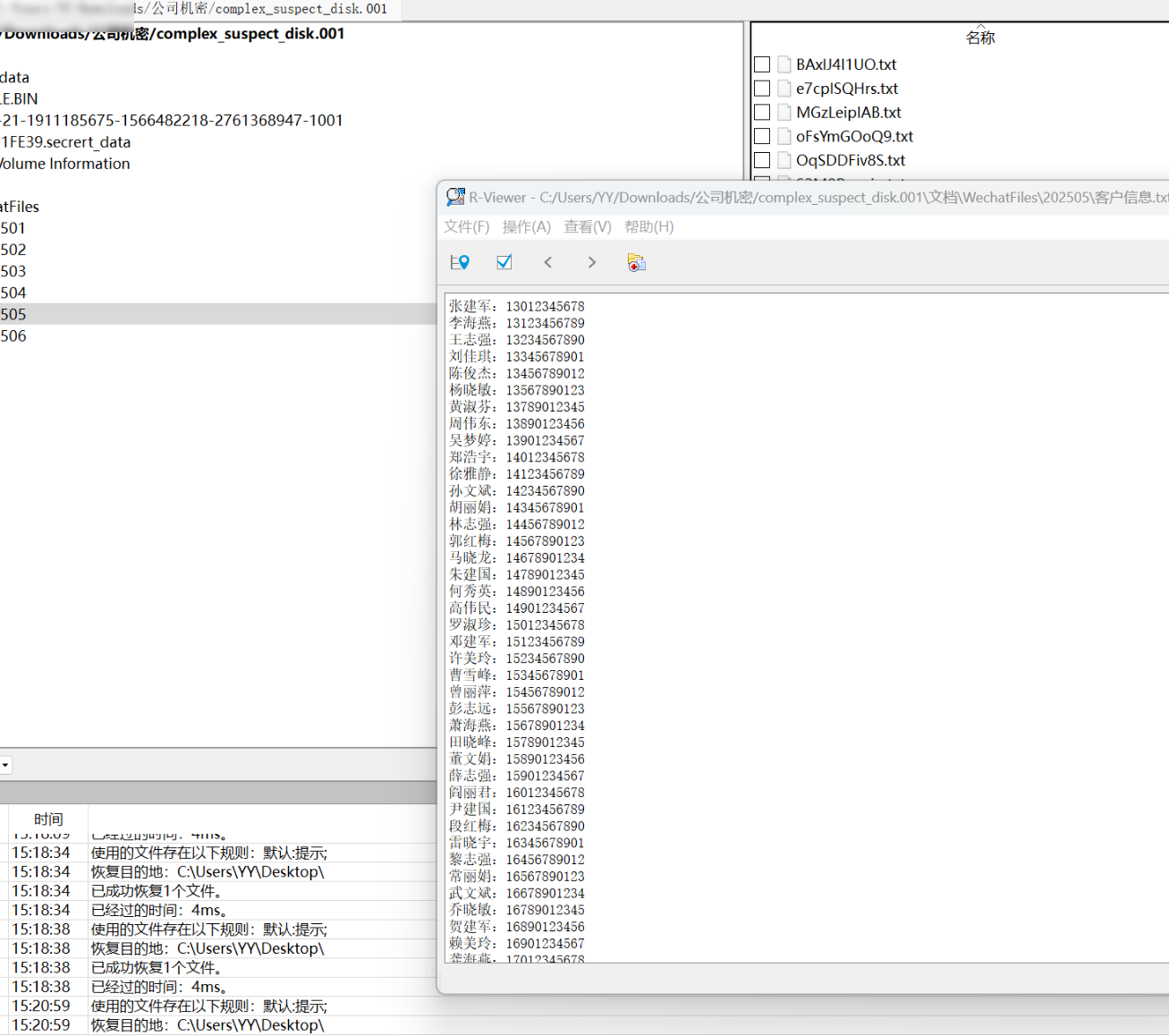Select the highlighted 505 folder in tree

click(x=13, y=314)
